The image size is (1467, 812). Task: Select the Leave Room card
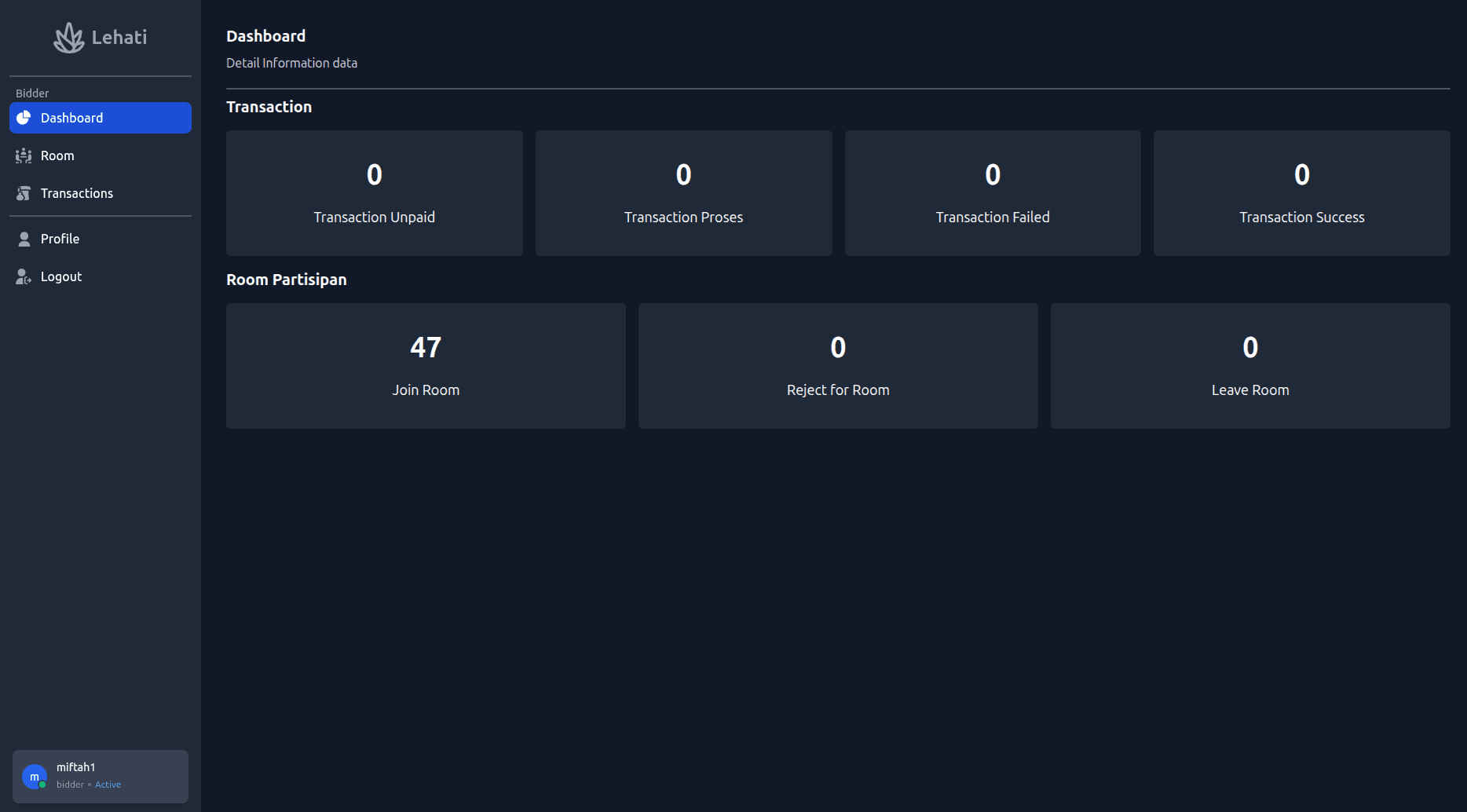tap(1250, 366)
